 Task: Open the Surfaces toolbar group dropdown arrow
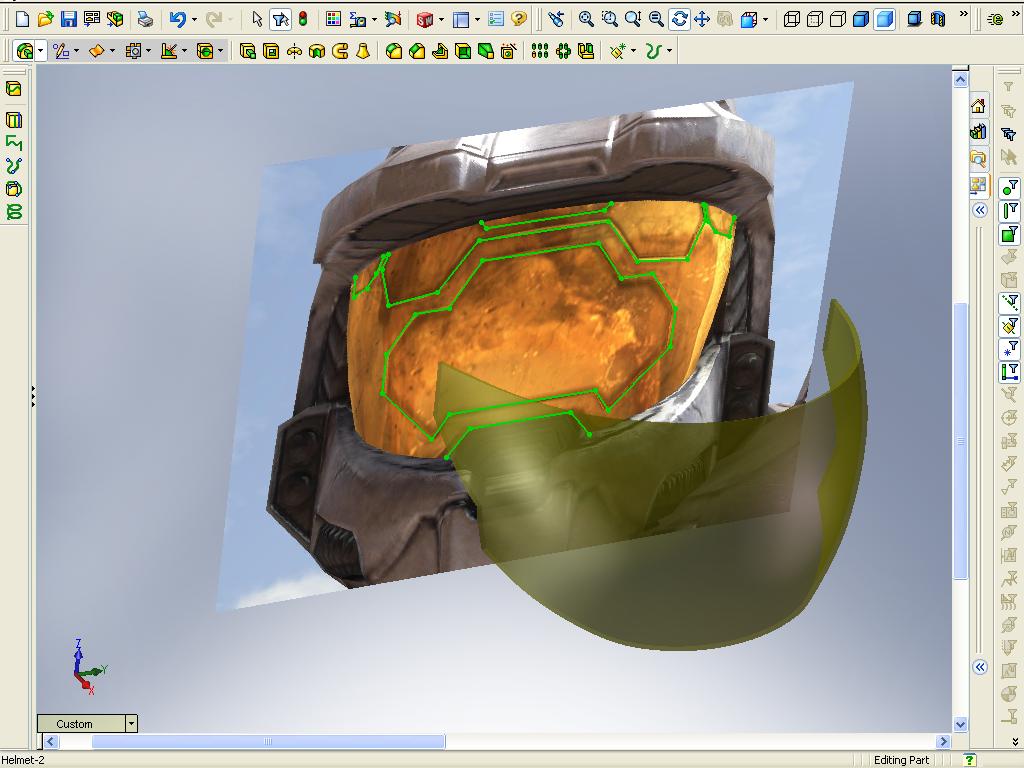[112, 50]
